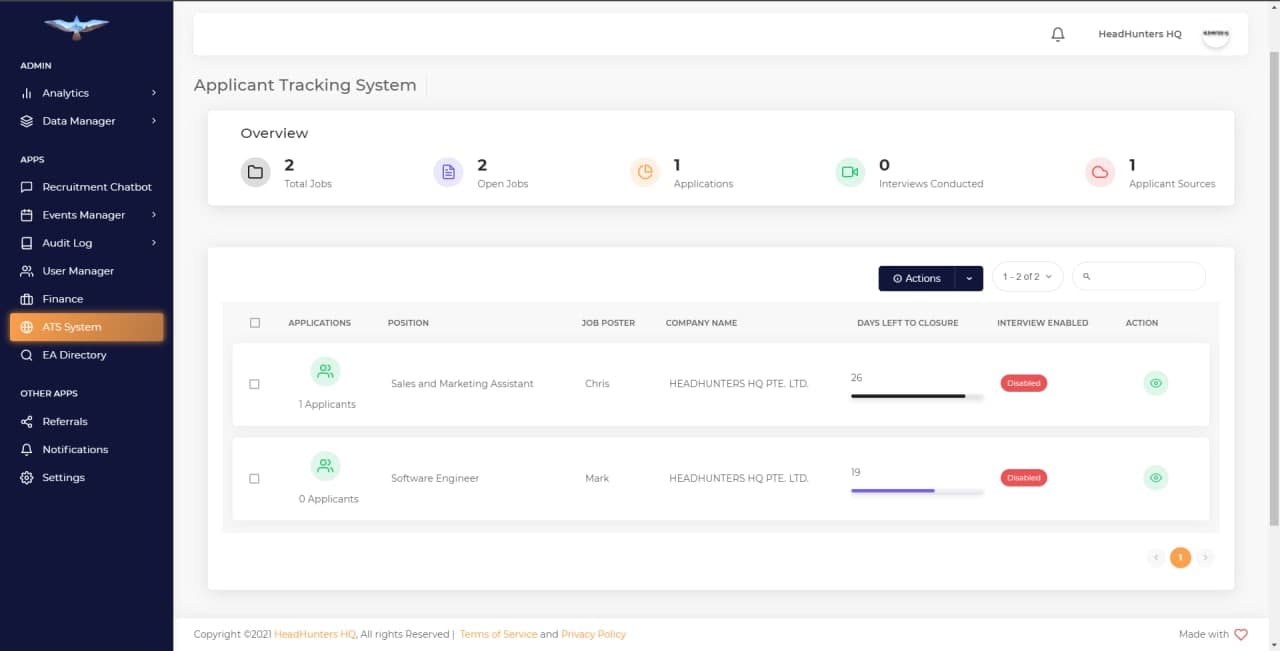Click the Applicant Sources cloud icon
1280x651 pixels.
click(x=1099, y=172)
